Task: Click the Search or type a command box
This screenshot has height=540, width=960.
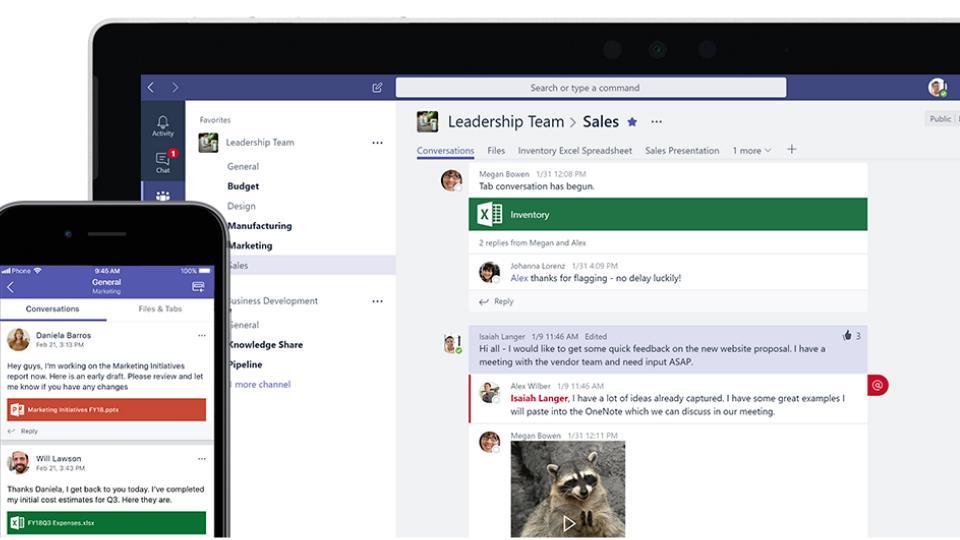Action: (591, 88)
